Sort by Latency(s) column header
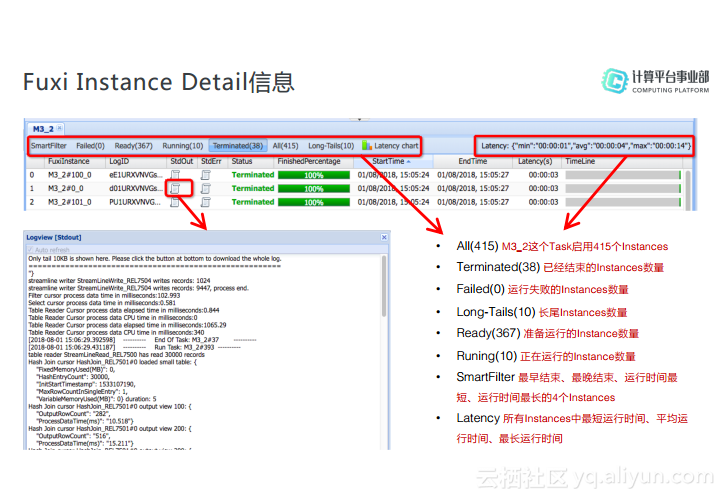This screenshot has height=500, width=725. click(535, 161)
